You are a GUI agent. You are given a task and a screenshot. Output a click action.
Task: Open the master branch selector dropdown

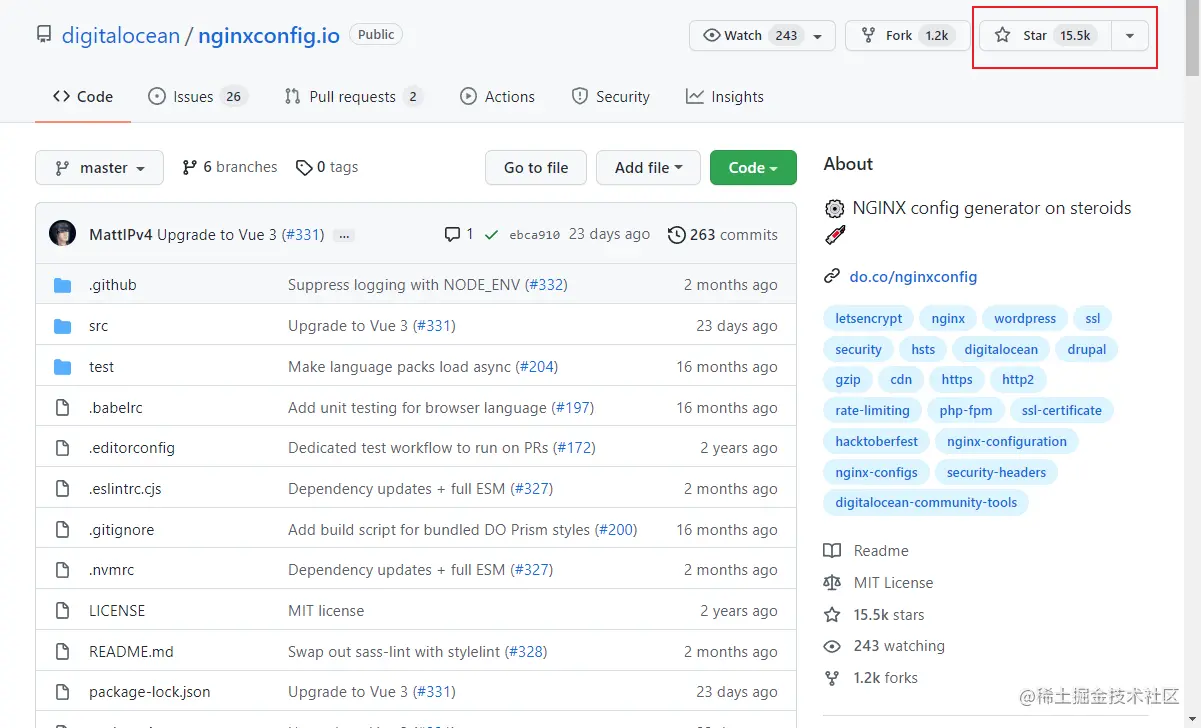99,168
